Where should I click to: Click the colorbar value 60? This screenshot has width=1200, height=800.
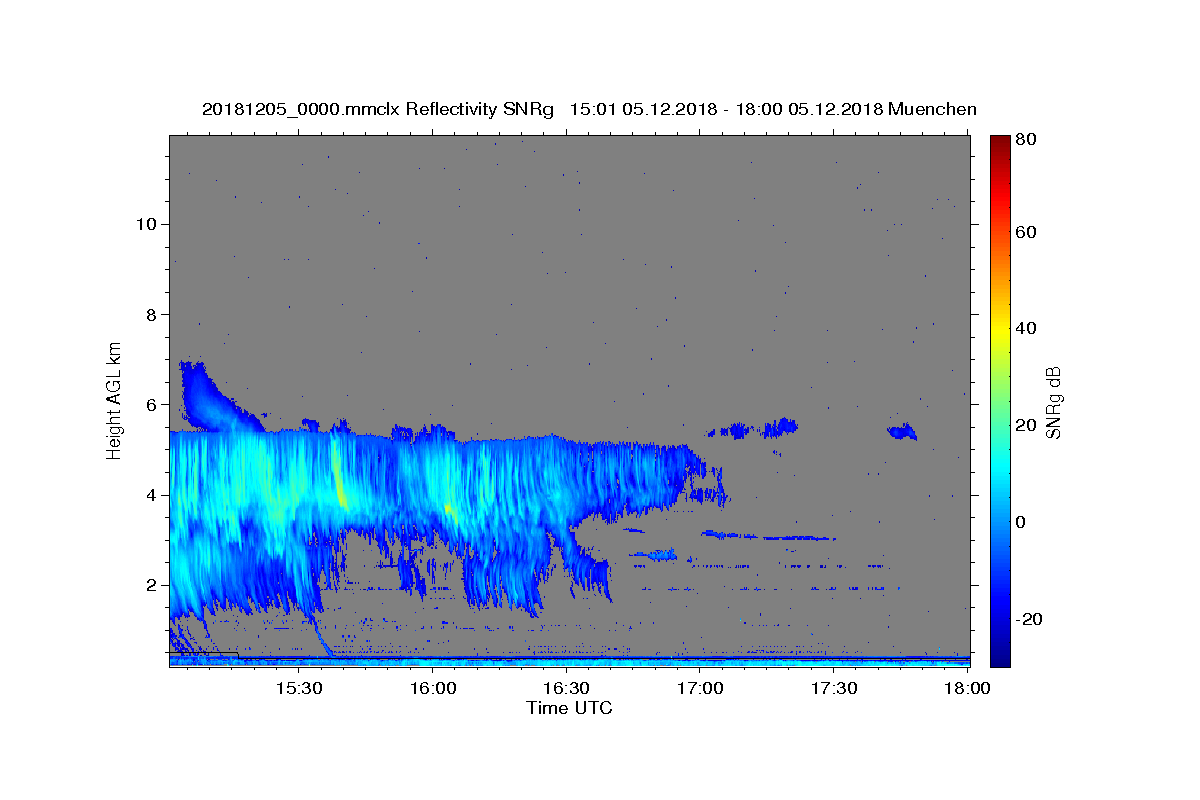click(x=1027, y=232)
